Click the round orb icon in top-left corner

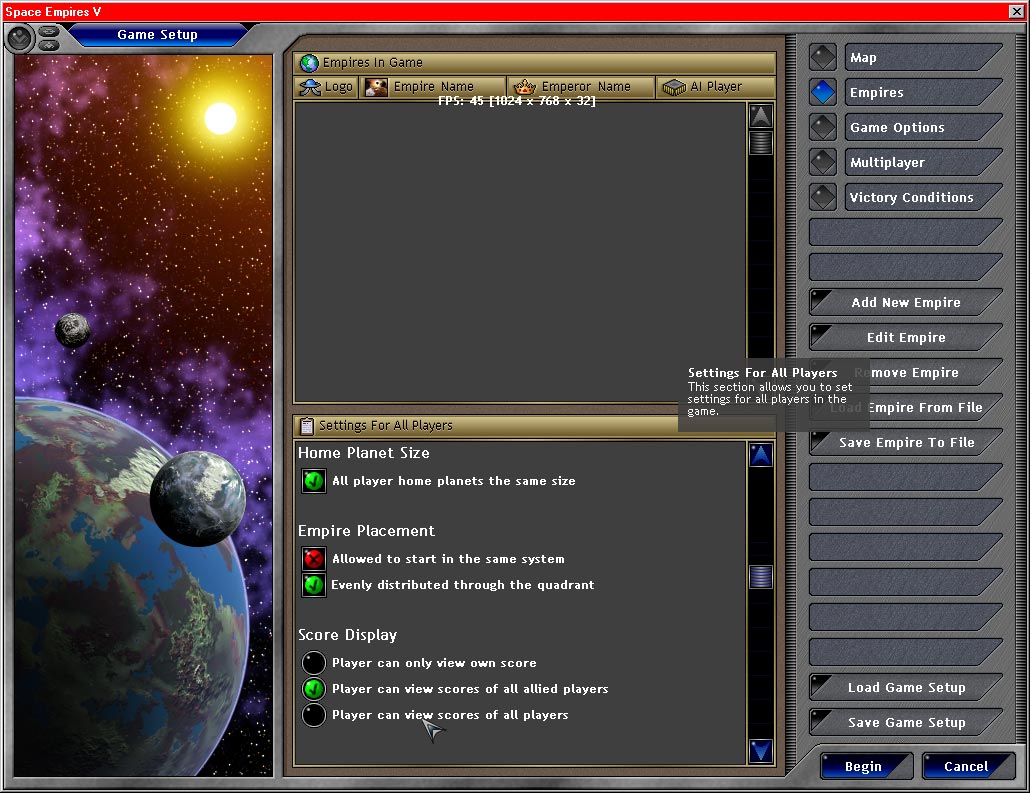pyautogui.click(x=20, y=38)
